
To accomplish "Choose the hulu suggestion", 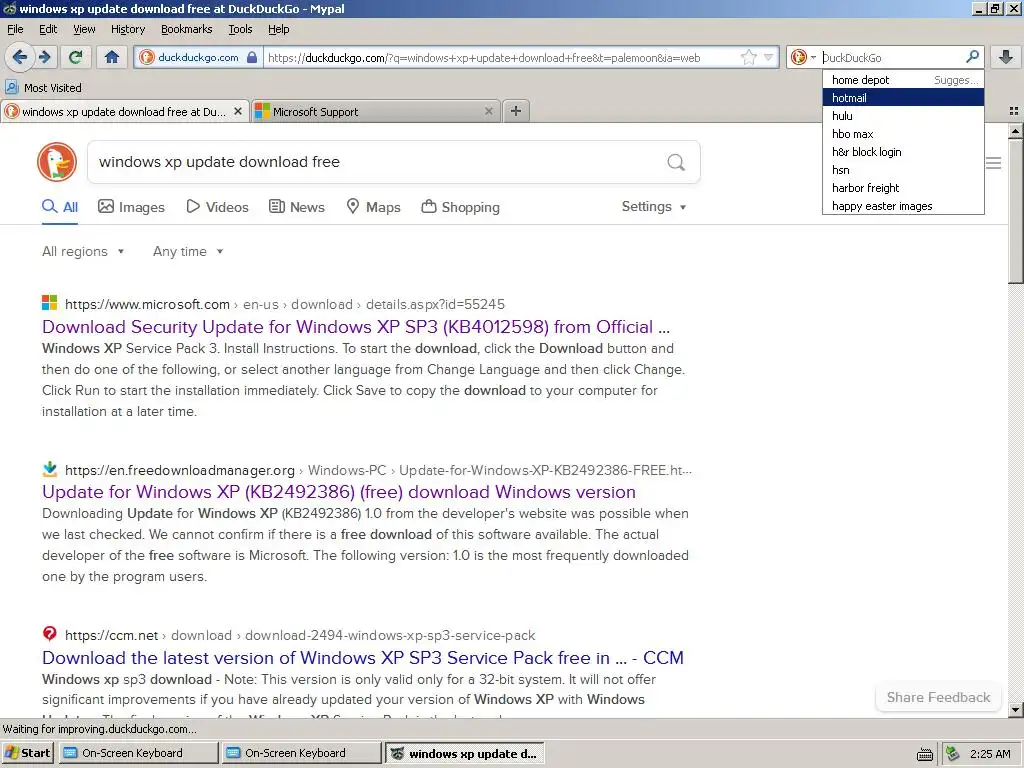I will (903, 116).
